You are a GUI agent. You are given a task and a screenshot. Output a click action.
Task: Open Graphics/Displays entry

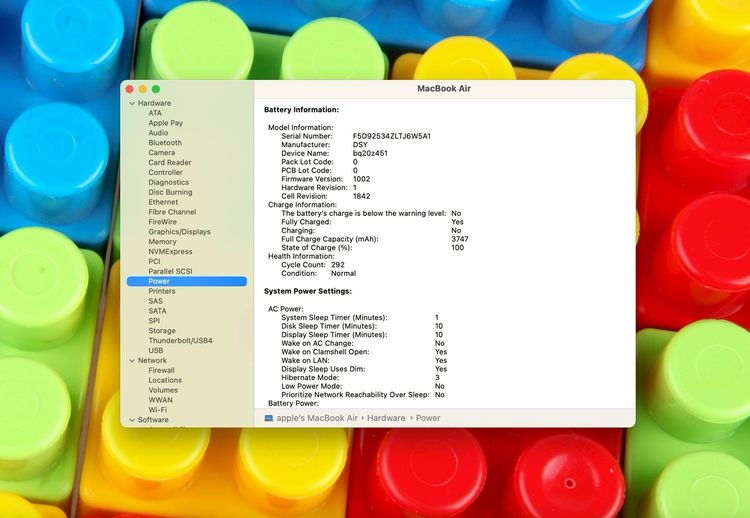[x=179, y=232]
